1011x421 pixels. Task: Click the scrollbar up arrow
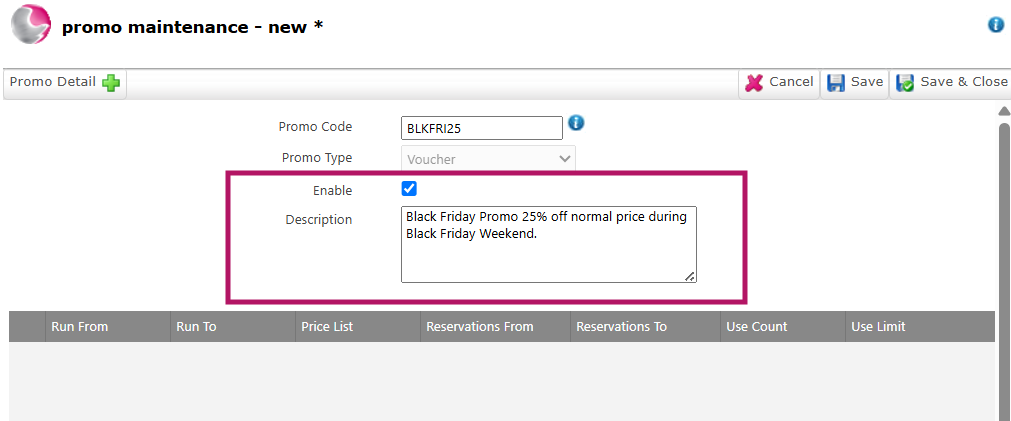click(x=1005, y=111)
